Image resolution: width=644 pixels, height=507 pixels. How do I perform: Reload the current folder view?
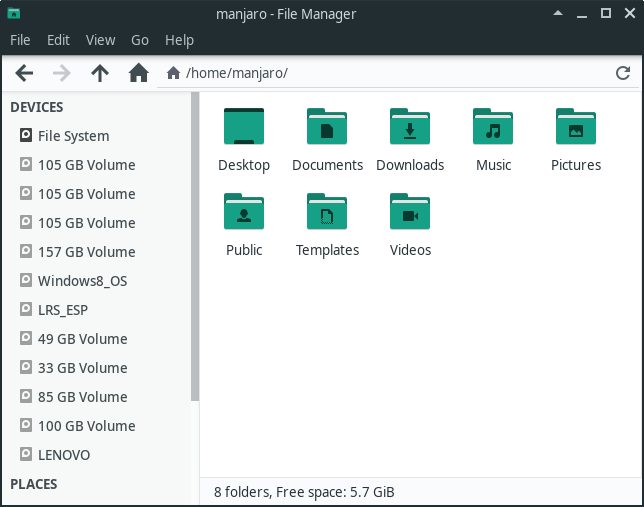click(x=622, y=73)
